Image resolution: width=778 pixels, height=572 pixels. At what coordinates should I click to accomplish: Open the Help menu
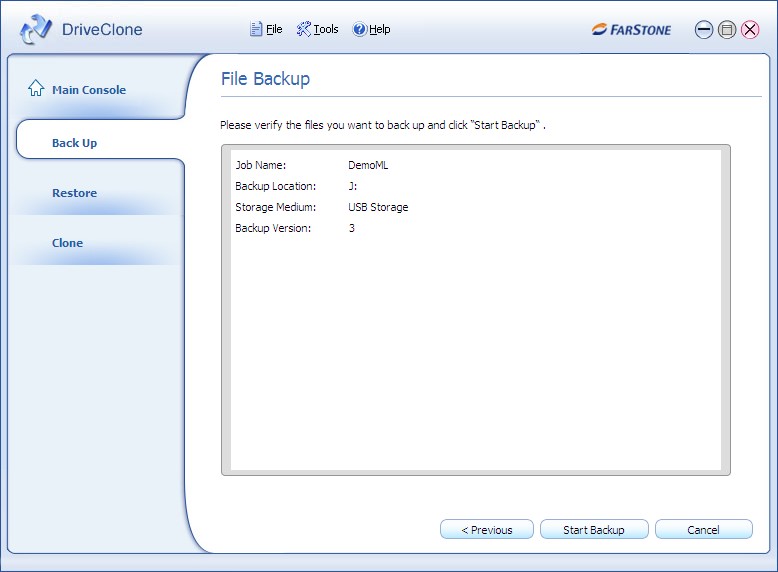[x=380, y=30]
